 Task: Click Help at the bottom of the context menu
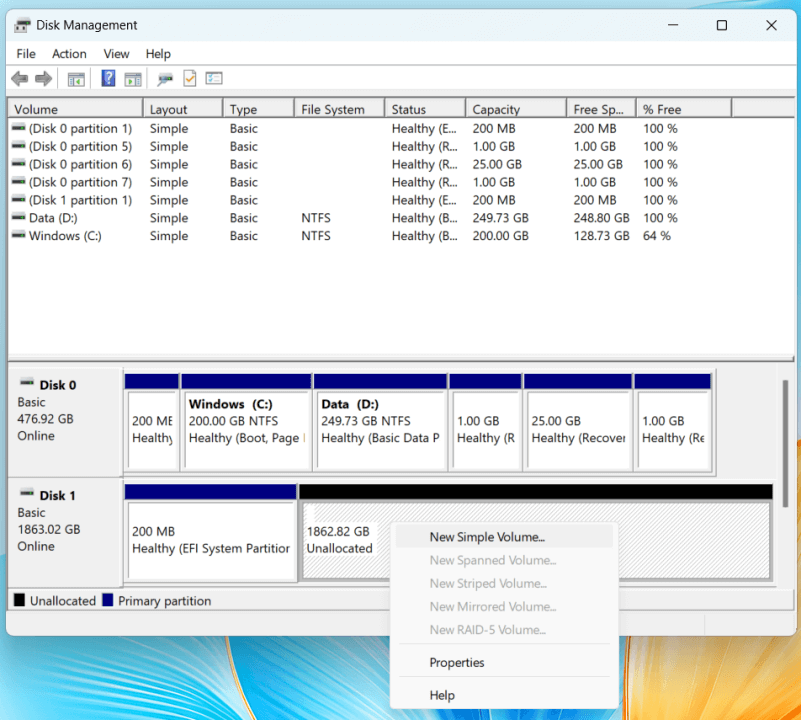click(441, 695)
